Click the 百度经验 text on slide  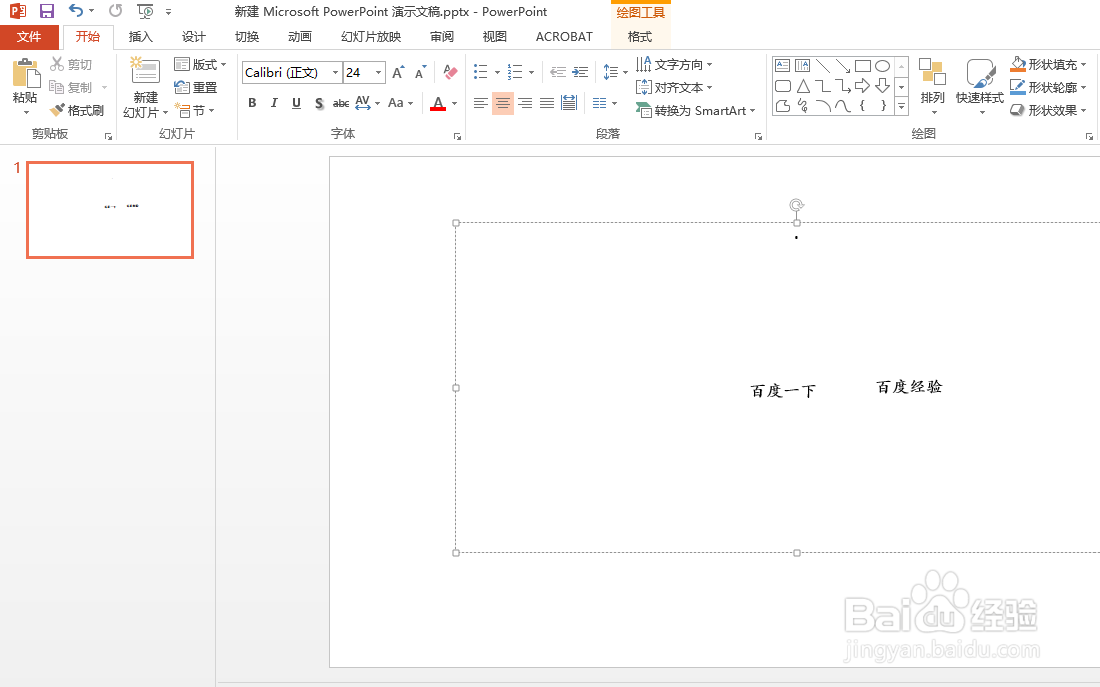point(909,387)
